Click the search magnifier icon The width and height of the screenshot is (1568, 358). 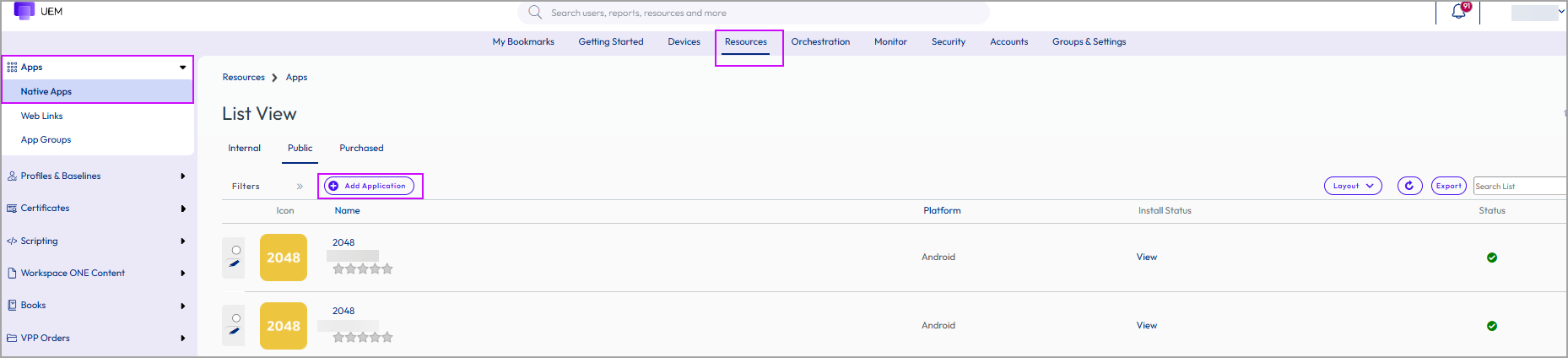[535, 13]
